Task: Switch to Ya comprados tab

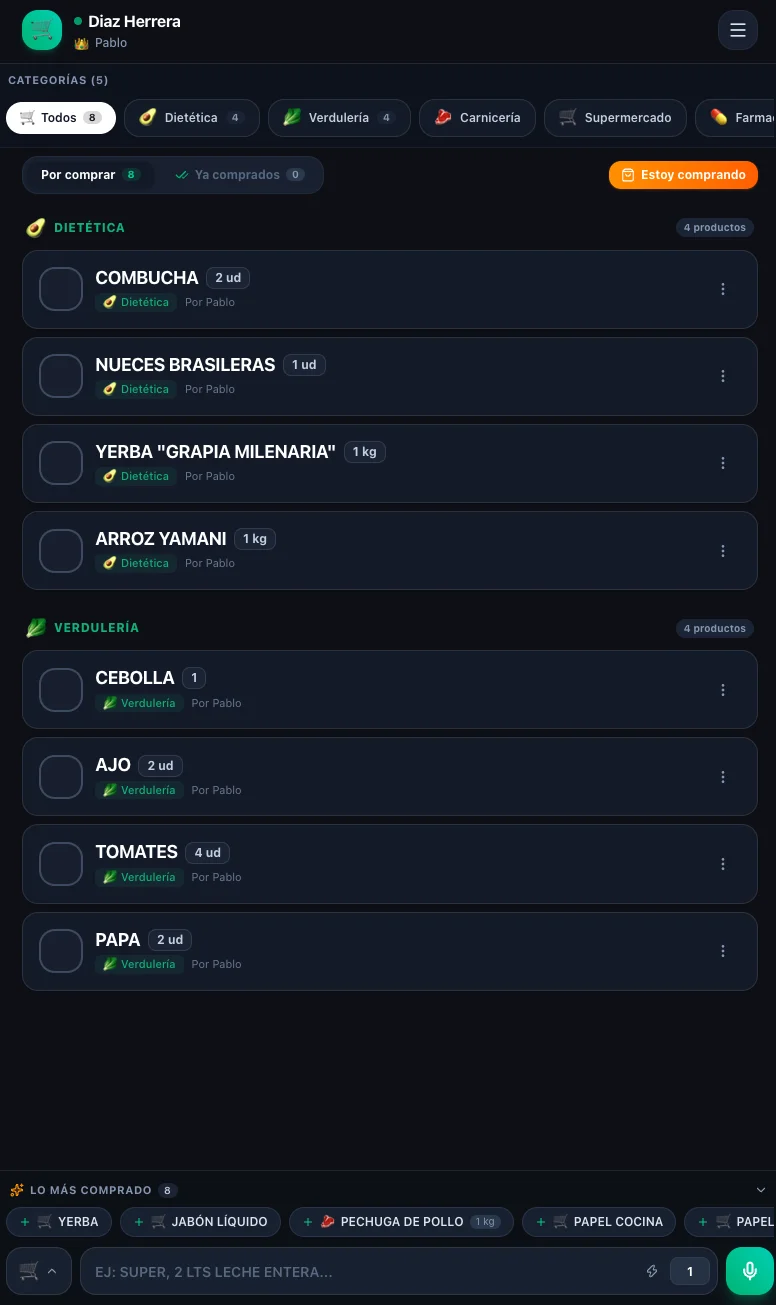Action: (239, 175)
